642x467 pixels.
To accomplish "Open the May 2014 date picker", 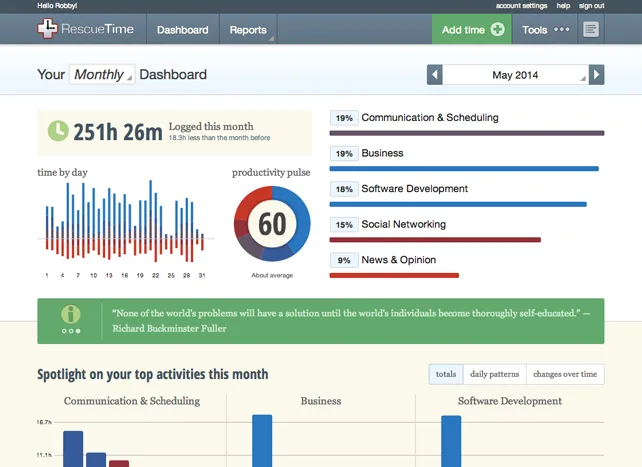I will pyautogui.click(x=515, y=75).
